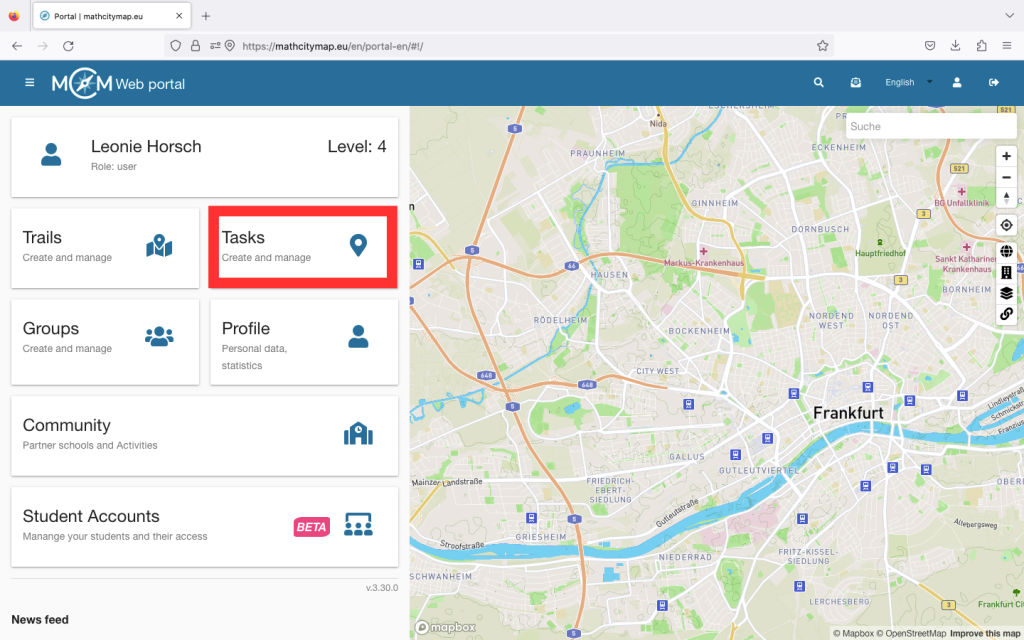Zoom in on the map
This screenshot has width=1024, height=640.
(x=1006, y=156)
